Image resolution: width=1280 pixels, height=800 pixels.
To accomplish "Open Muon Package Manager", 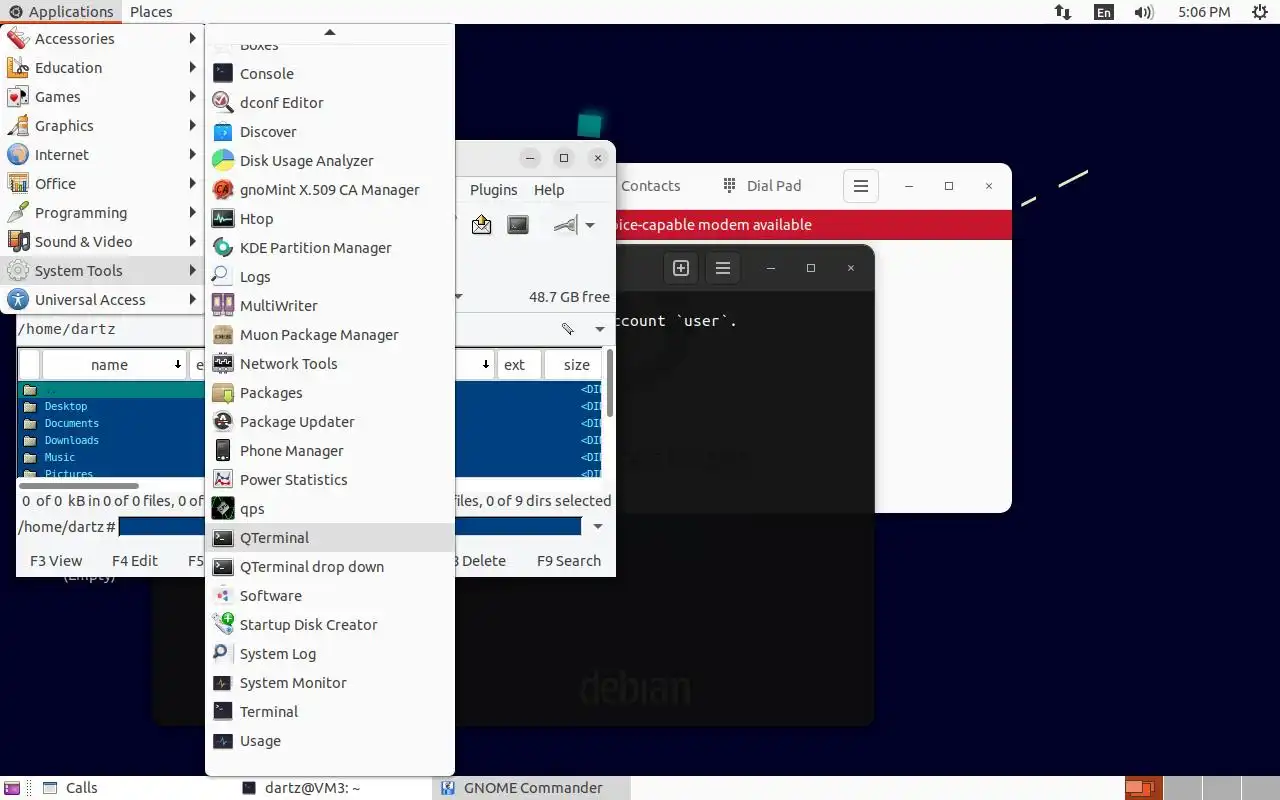I will point(330,334).
